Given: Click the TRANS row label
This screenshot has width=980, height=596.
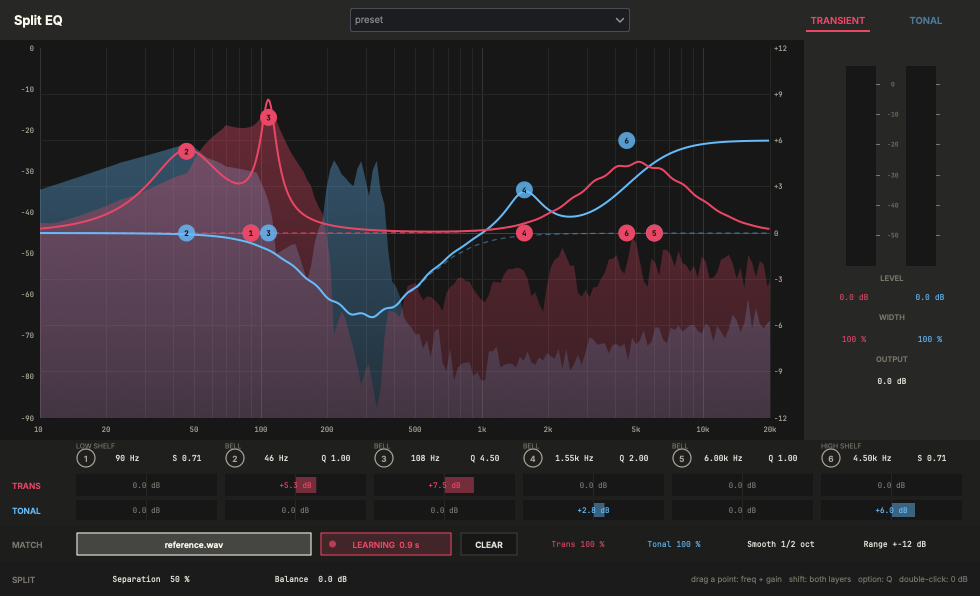Looking at the screenshot, I should tap(26, 485).
